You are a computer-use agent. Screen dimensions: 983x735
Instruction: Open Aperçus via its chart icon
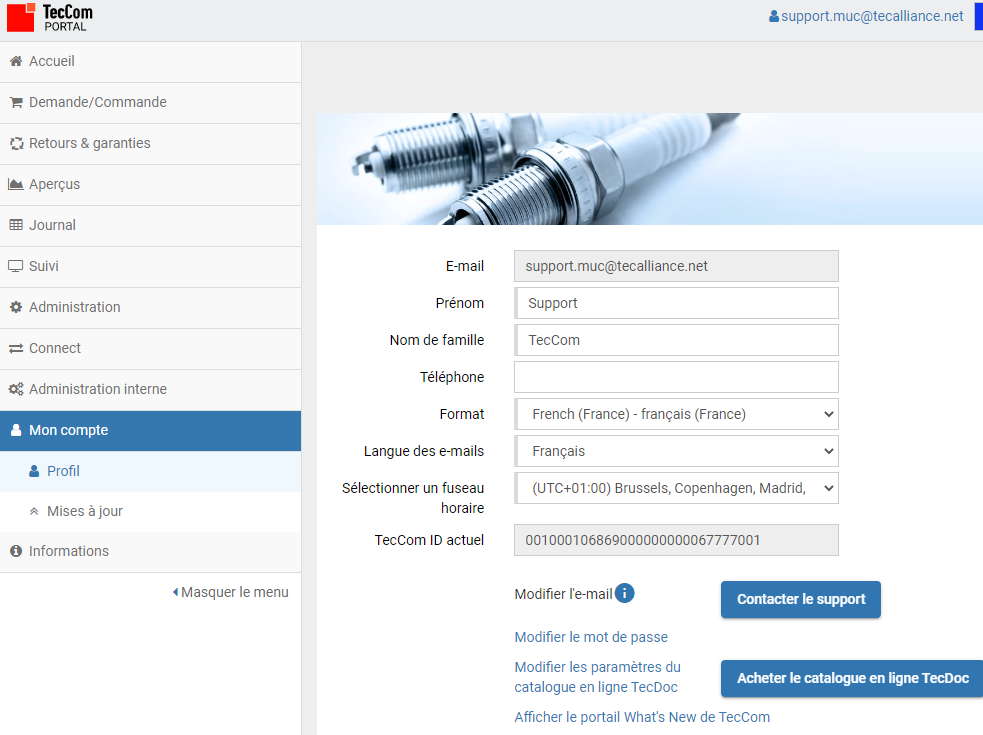[x=15, y=184]
